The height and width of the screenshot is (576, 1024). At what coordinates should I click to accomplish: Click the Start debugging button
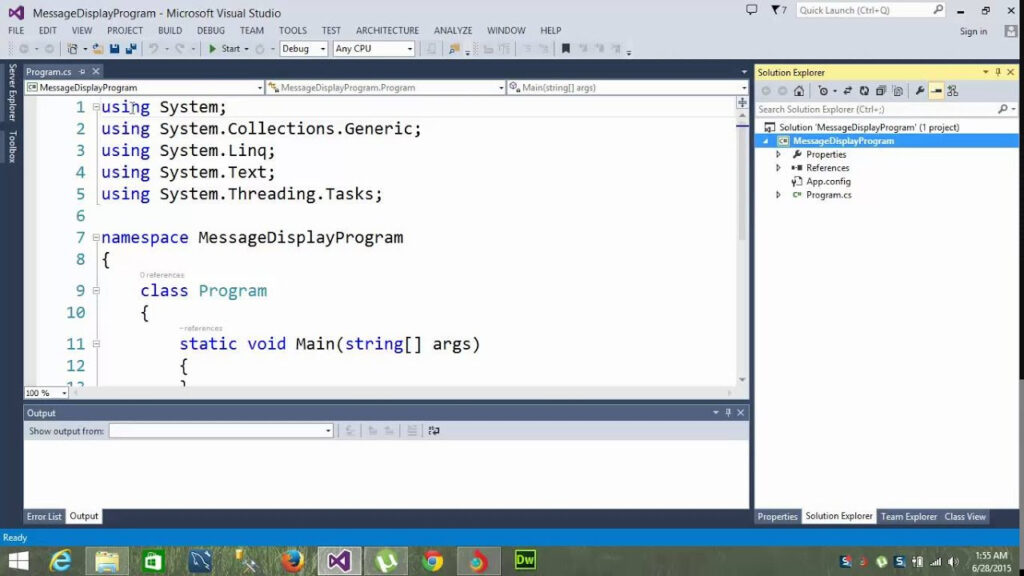tap(224, 49)
